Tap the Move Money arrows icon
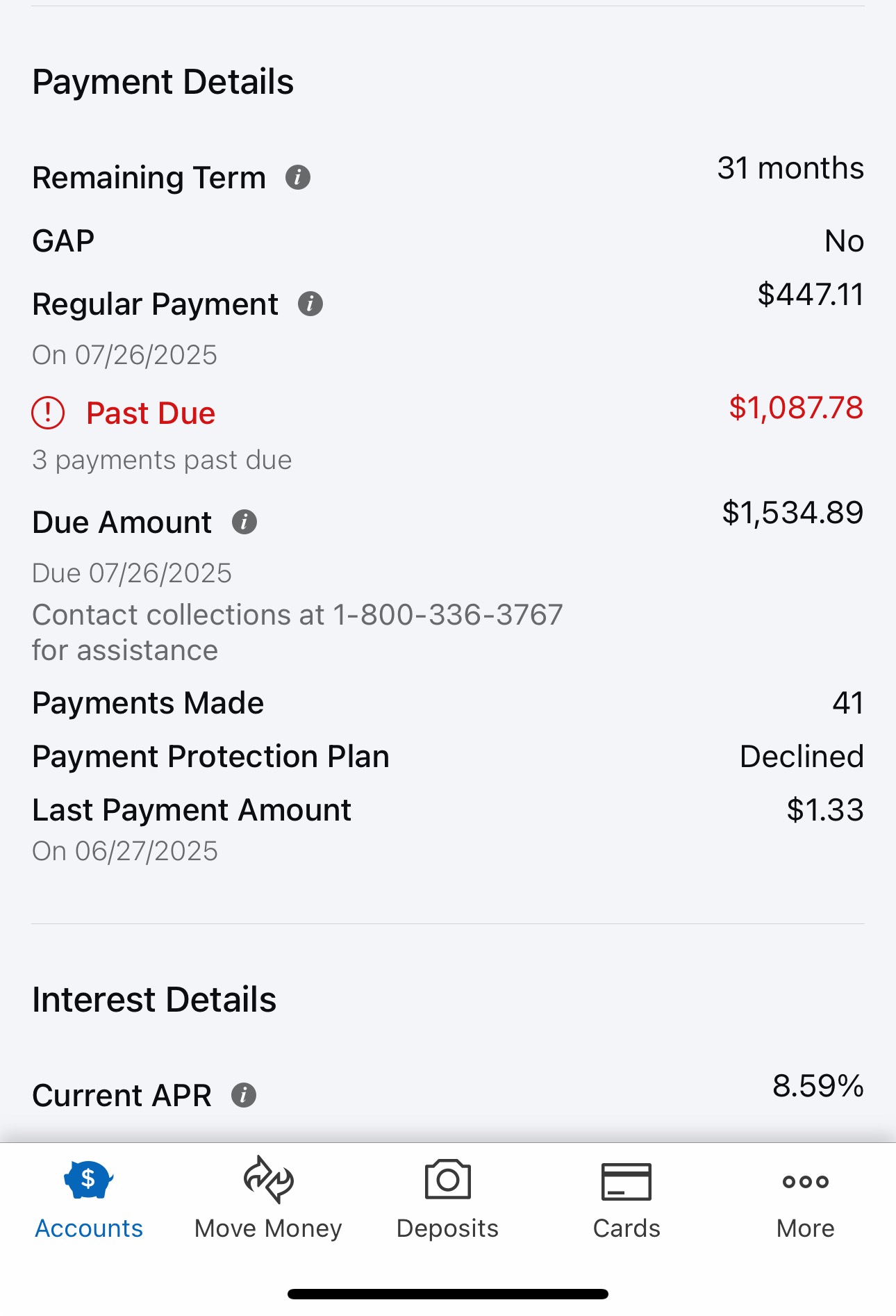 tap(268, 1180)
